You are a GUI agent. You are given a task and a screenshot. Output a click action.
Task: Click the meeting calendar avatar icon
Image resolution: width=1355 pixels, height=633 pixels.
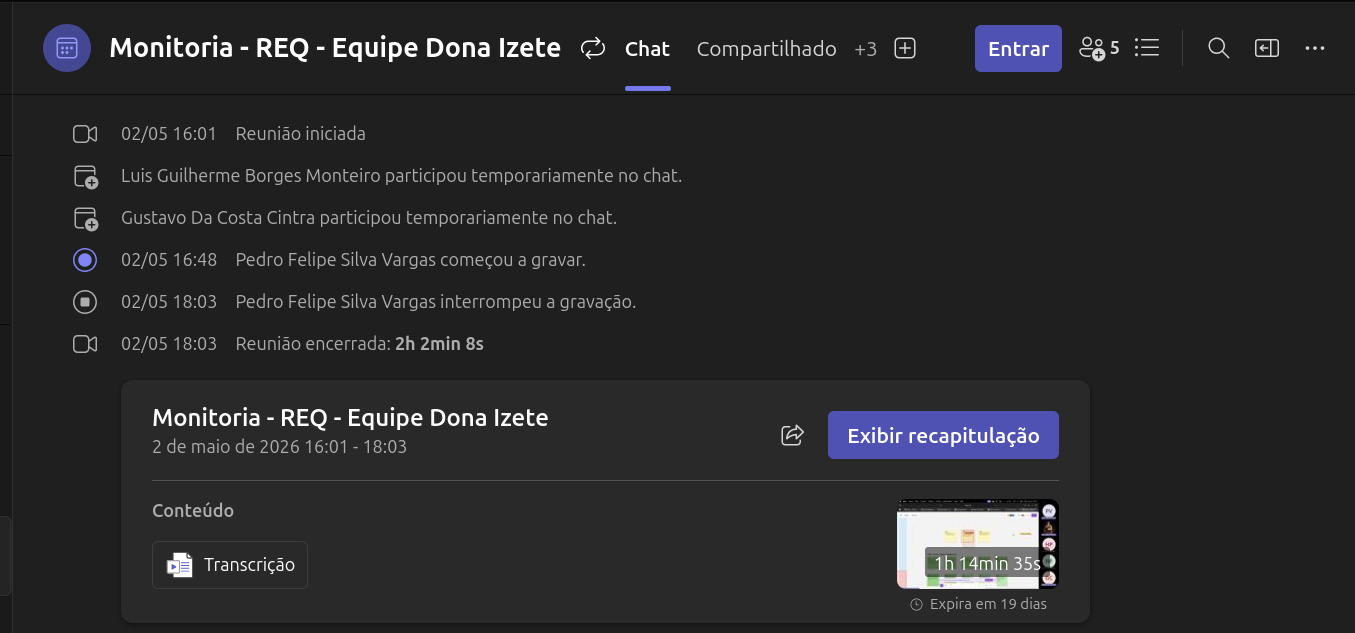(67, 48)
